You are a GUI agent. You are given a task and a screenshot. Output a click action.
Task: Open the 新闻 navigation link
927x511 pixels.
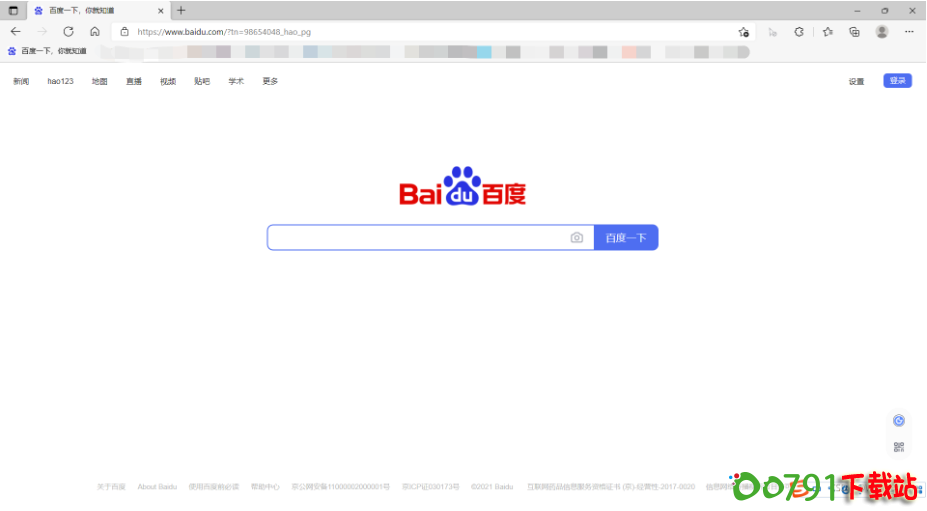tap(21, 81)
